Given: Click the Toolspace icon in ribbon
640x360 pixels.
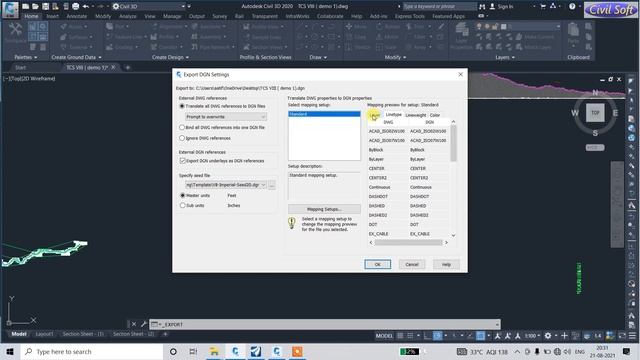Looking at the screenshot, I should coord(15,33).
